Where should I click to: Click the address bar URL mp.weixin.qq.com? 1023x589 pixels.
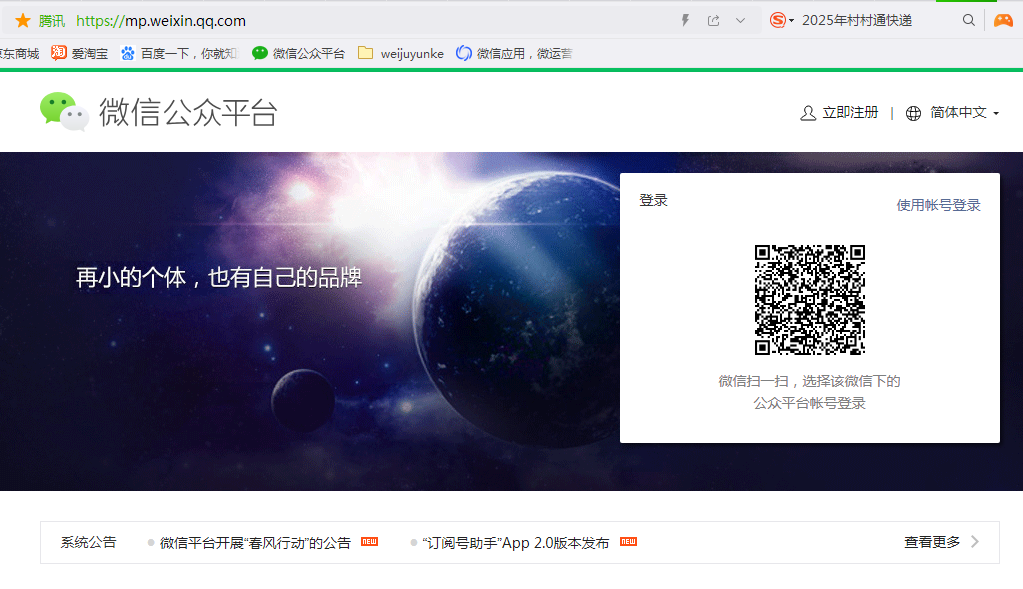coord(161,21)
